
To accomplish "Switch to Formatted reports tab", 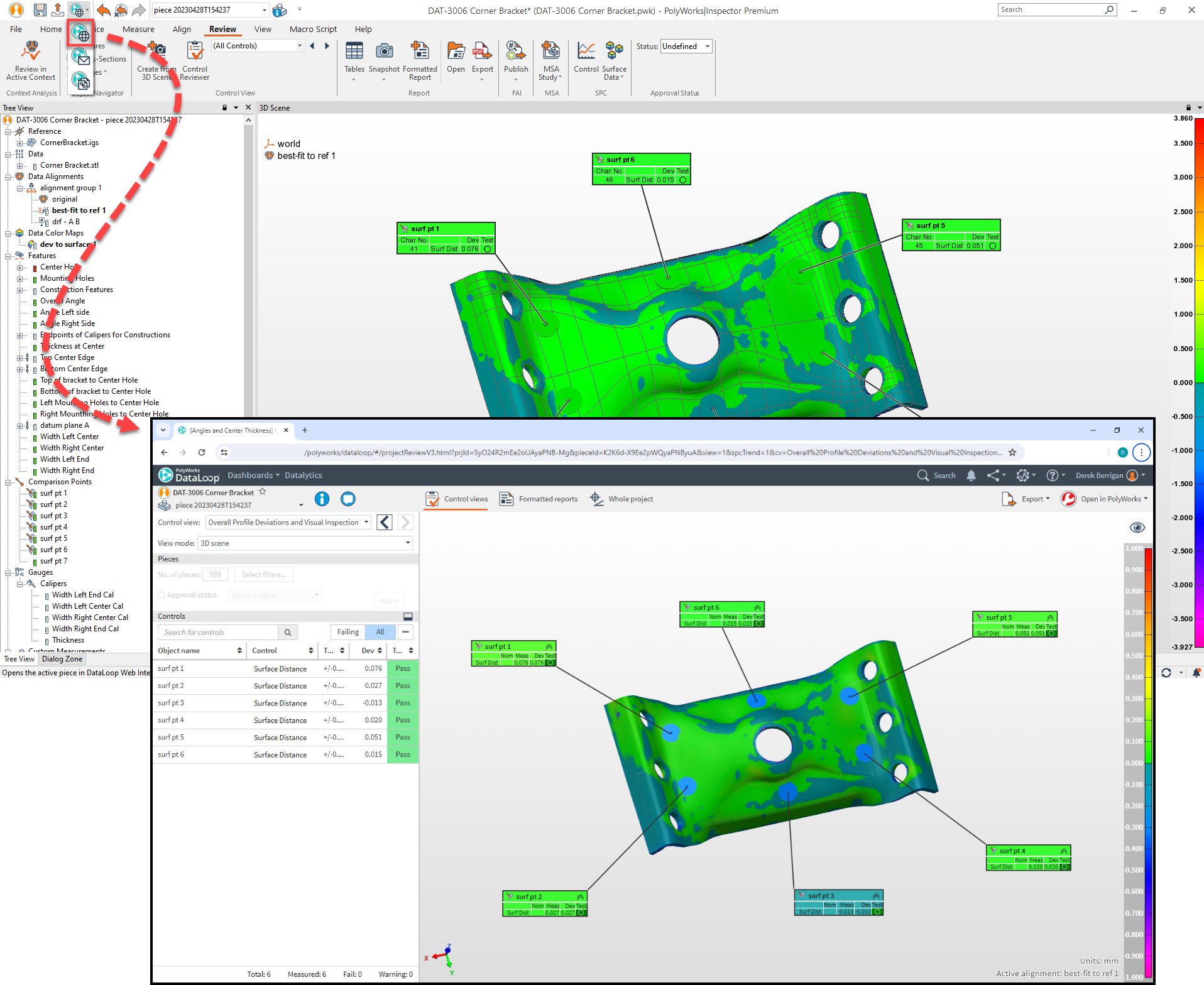I will click(x=539, y=499).
